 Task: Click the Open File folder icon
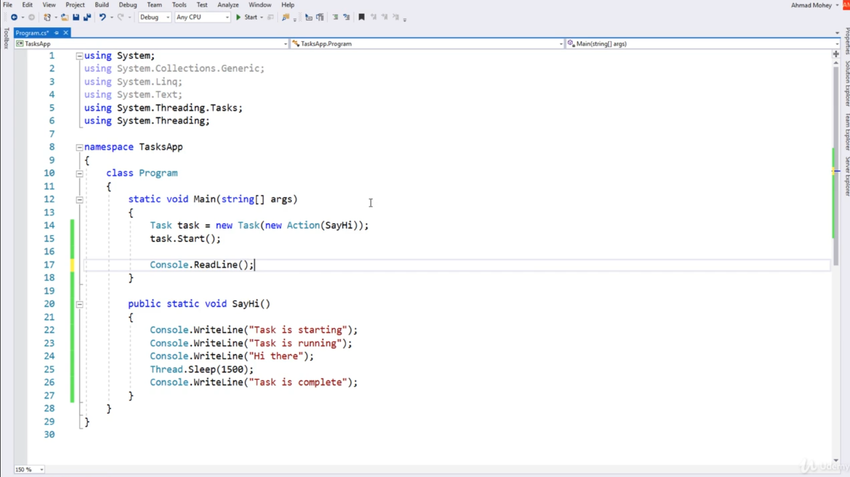pos(65,17)
